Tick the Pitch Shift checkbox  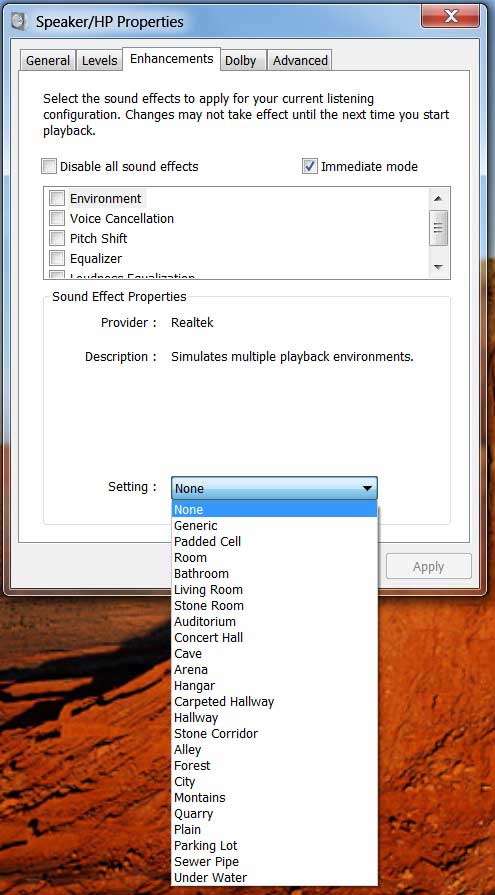pyautogui.click(x=57, y=239)
